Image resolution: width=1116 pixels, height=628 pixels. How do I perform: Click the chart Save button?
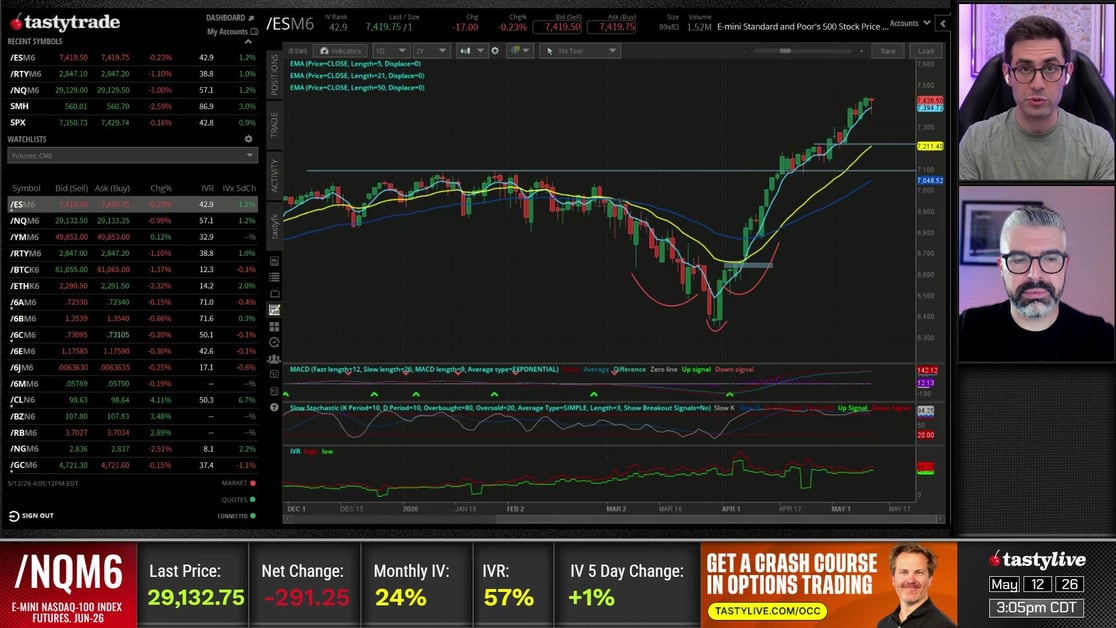coord(888,51)
